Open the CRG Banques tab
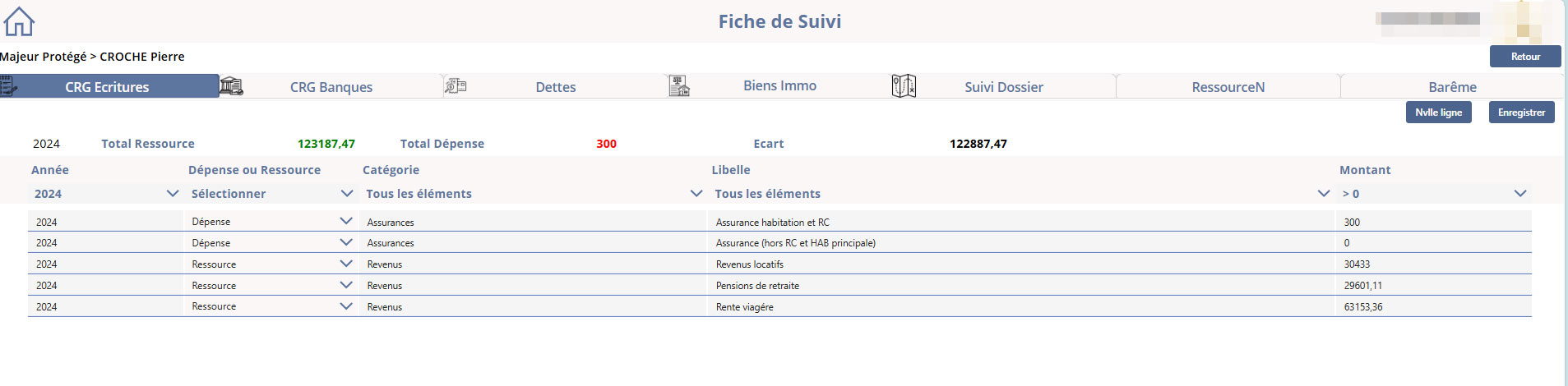 [331, 86]
